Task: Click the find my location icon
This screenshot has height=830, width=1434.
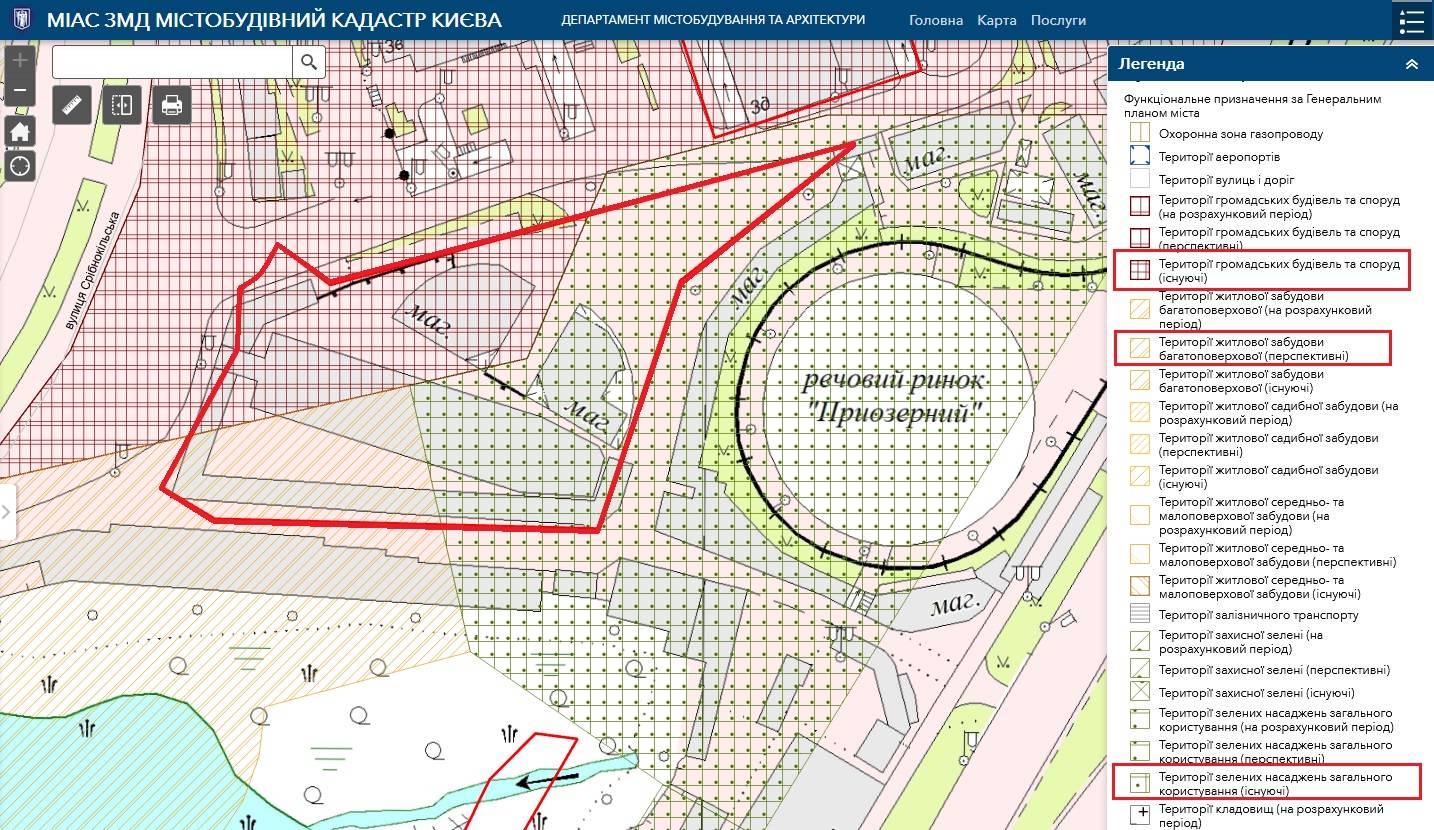Action: coord(20,165)
